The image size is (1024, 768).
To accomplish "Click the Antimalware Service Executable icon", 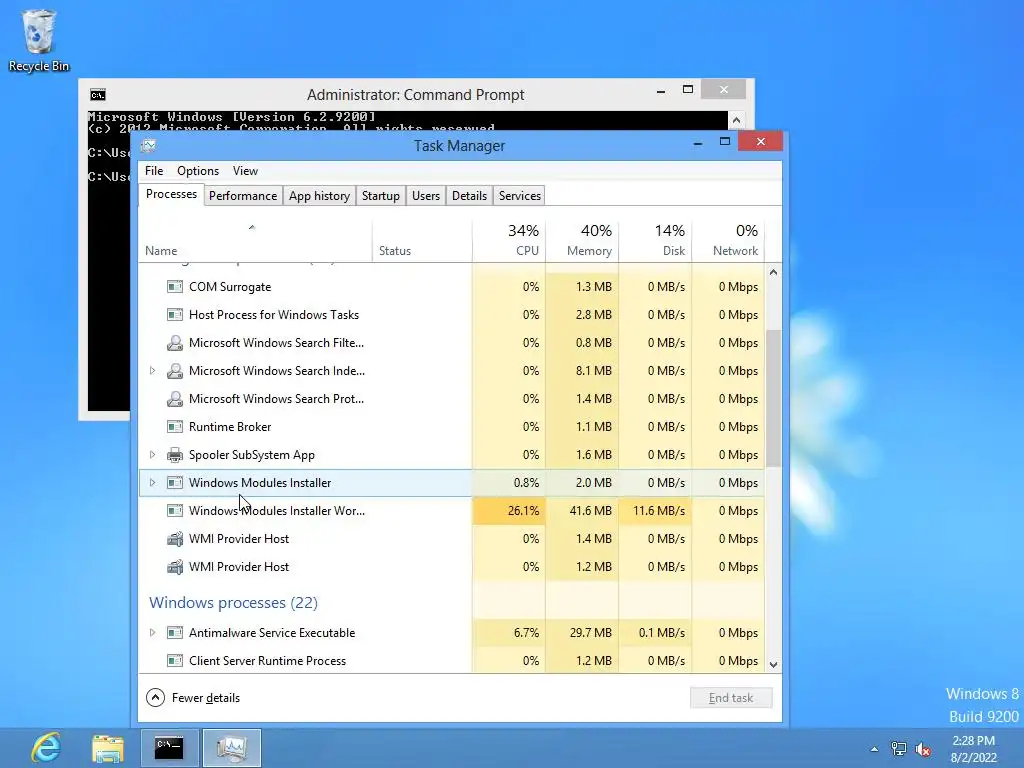I will pyautogui.click(x=174, y=633).
